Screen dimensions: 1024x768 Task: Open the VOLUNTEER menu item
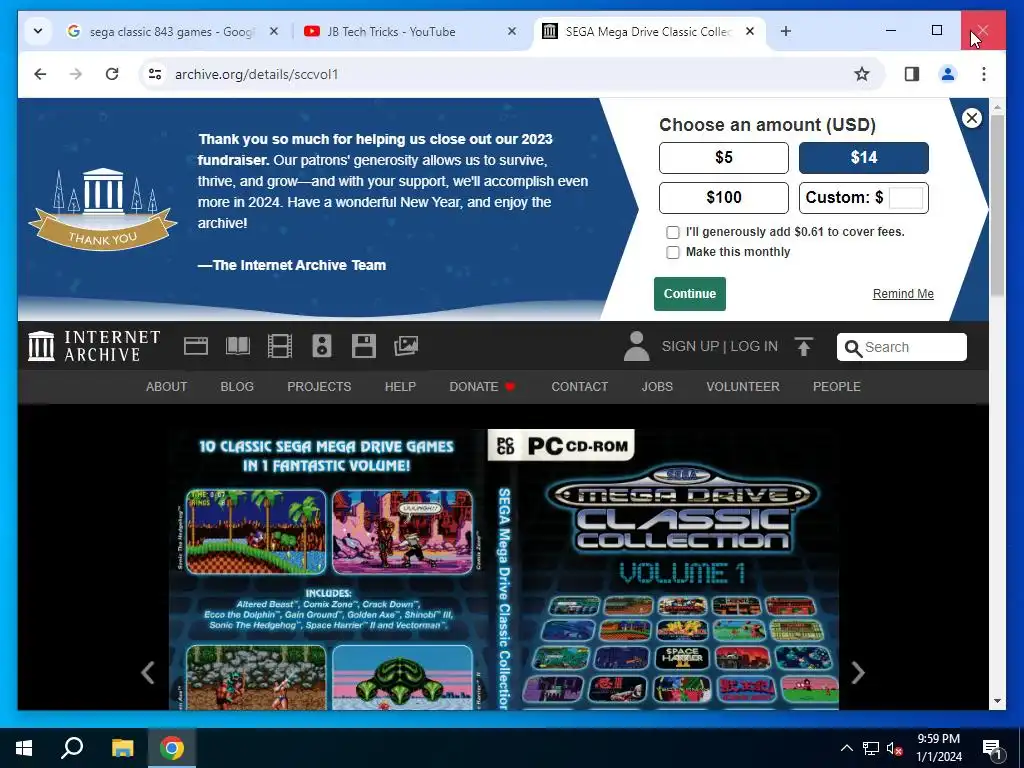[x=743, y=387]
